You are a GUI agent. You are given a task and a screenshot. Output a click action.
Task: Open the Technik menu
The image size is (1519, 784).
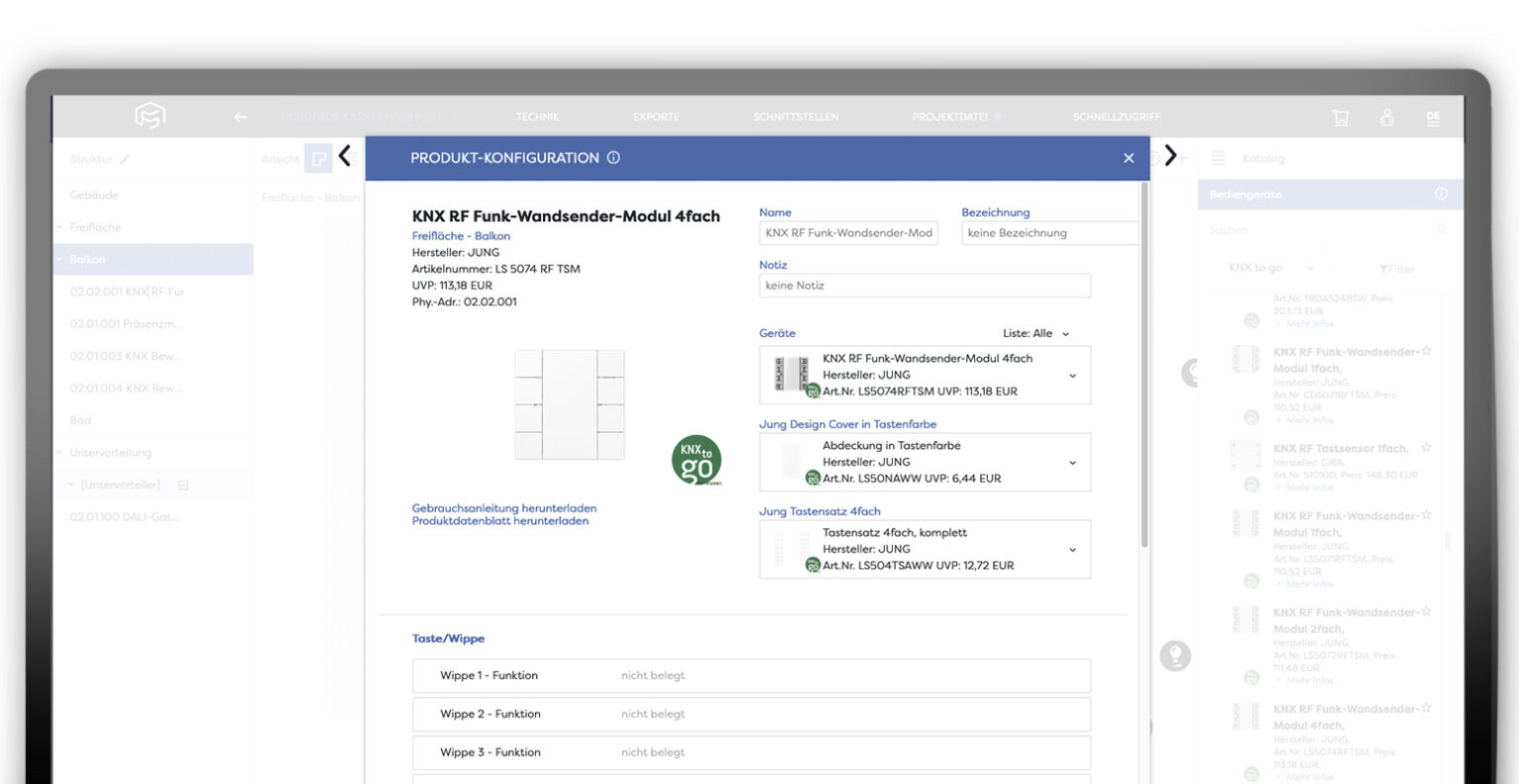click(x=538, y=117)
